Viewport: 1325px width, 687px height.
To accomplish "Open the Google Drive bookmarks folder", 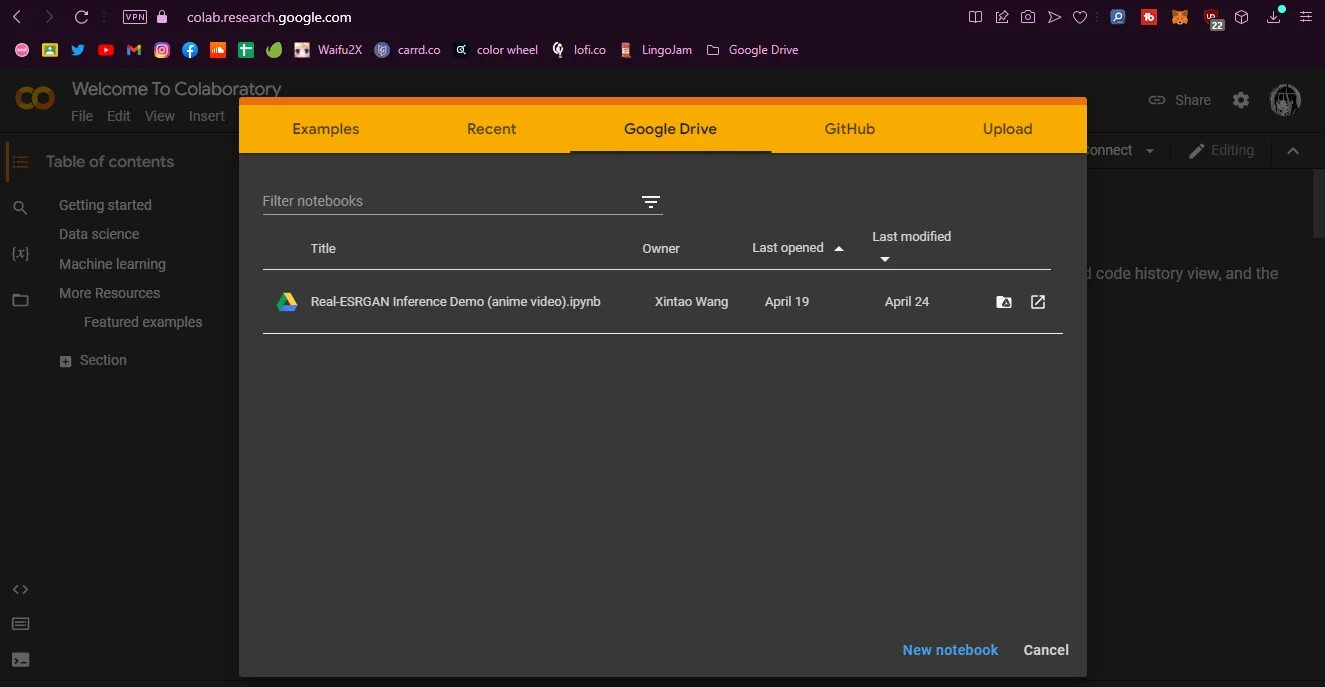I will [752, 50].
